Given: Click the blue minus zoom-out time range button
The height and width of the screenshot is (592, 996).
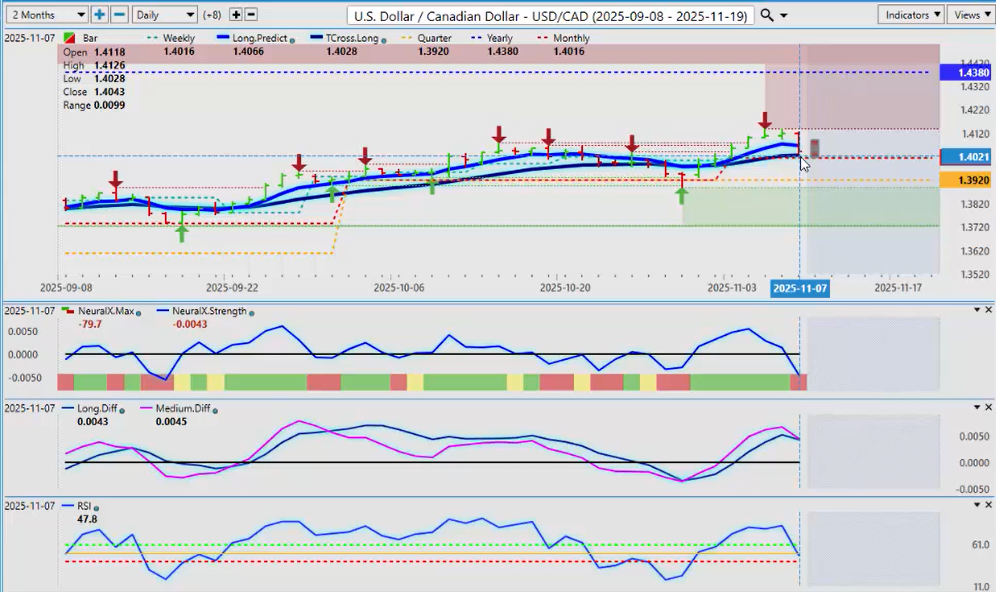Looking at the screenshot, I should (119, 15).
